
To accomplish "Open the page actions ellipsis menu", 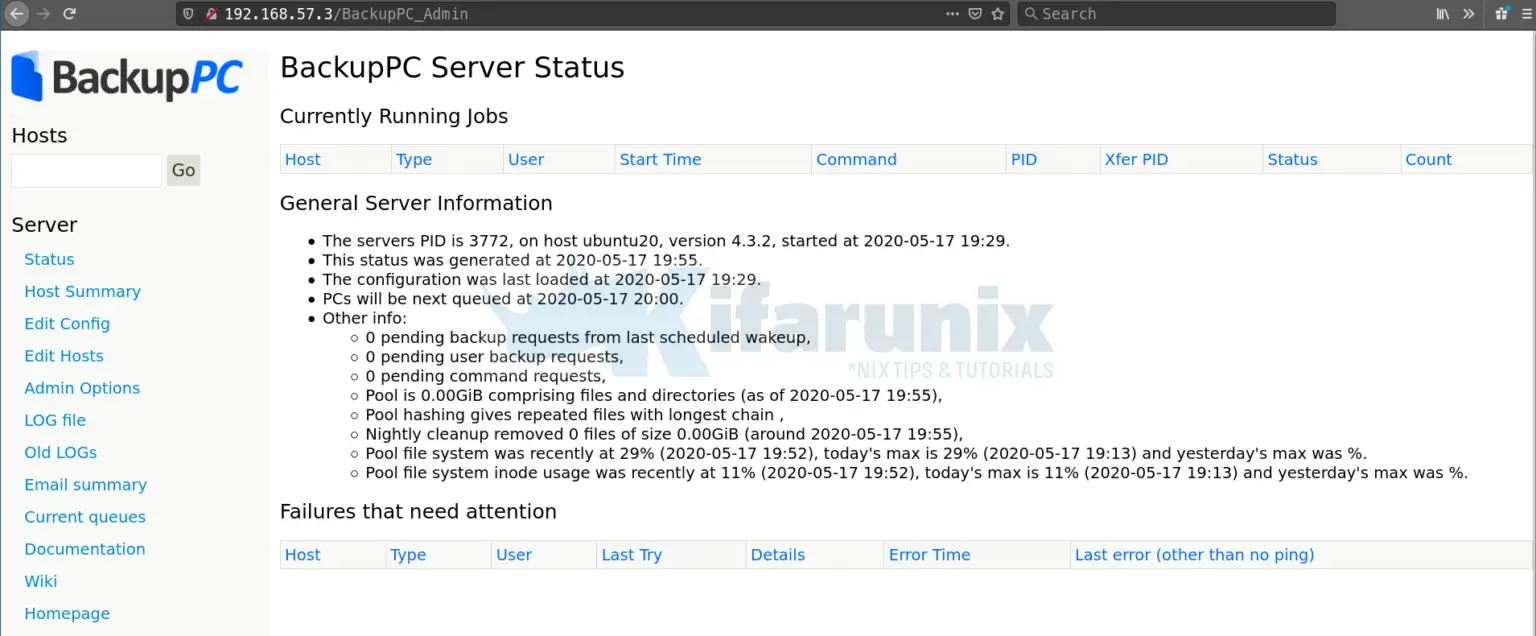I will click(x=952, y=13).
